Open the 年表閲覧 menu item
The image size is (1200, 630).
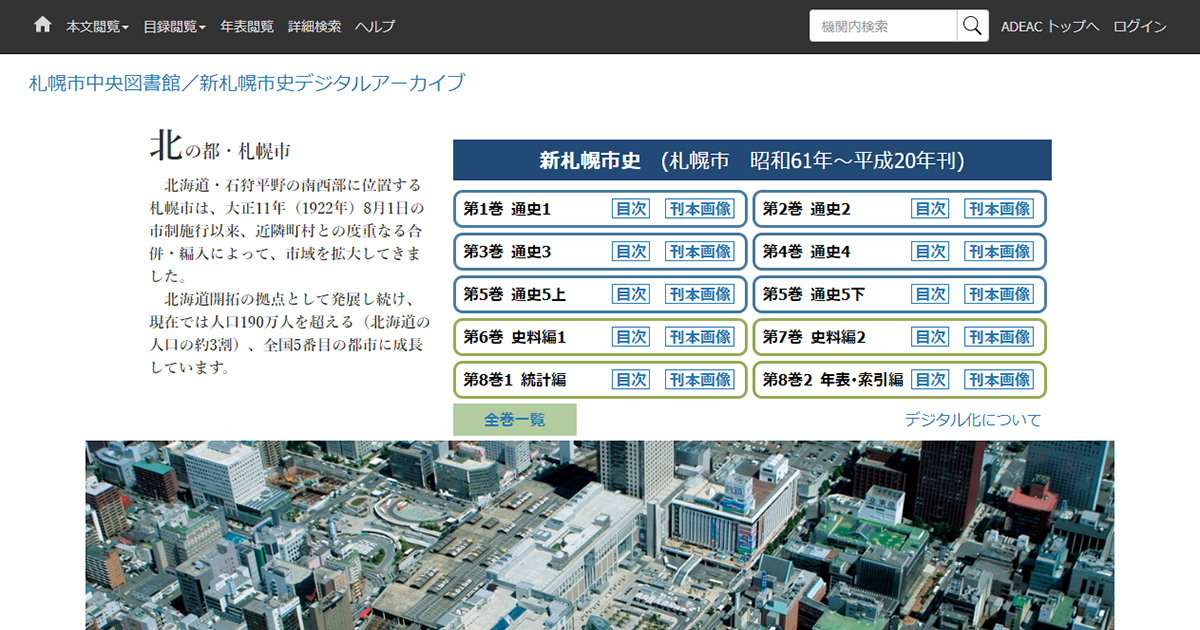tap(246, 27)
